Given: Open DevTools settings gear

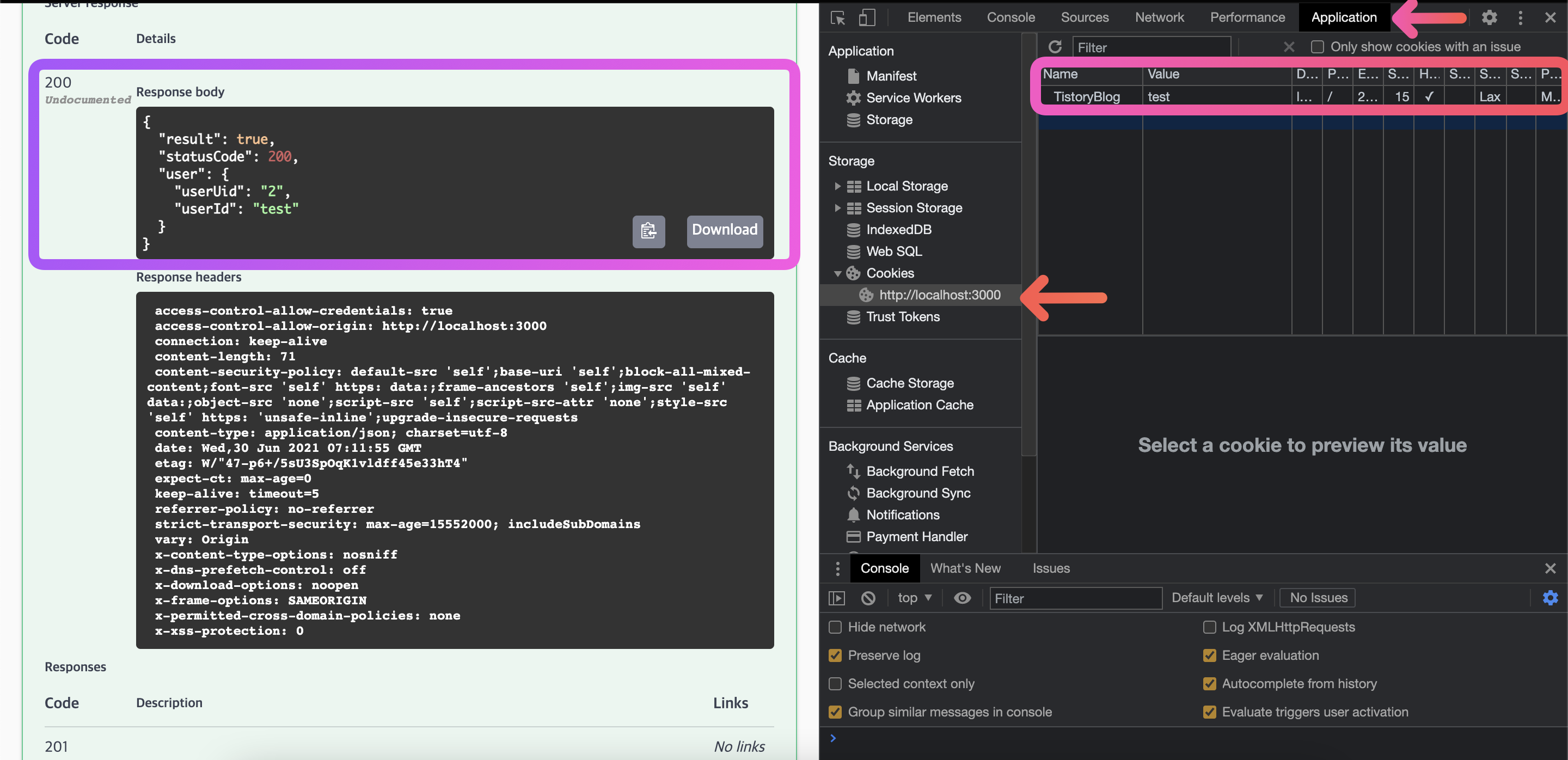Looking at the screenshot, I should point(1489,17).
